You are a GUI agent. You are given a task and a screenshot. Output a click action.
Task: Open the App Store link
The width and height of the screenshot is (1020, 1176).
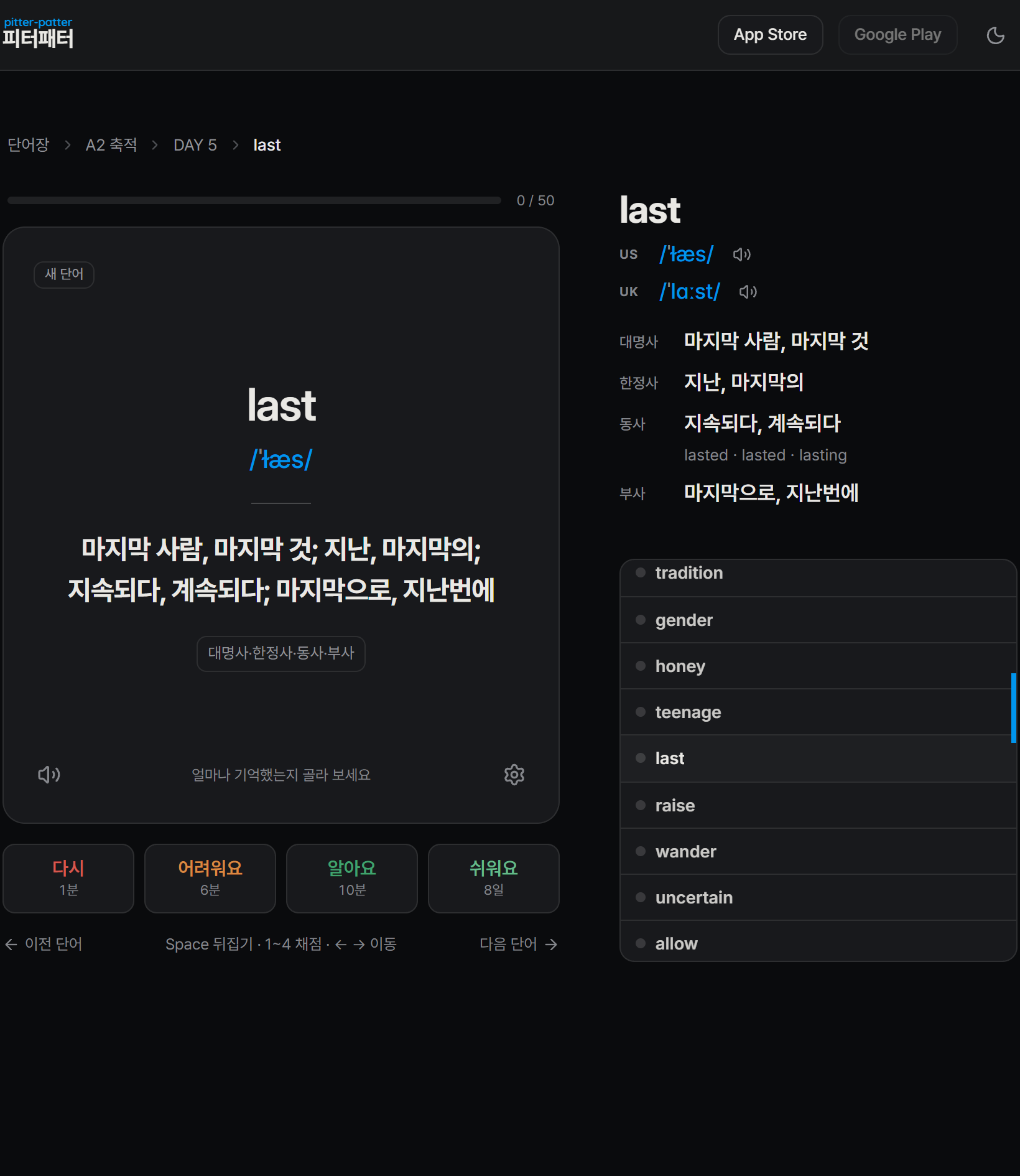(x=770, y=35)
